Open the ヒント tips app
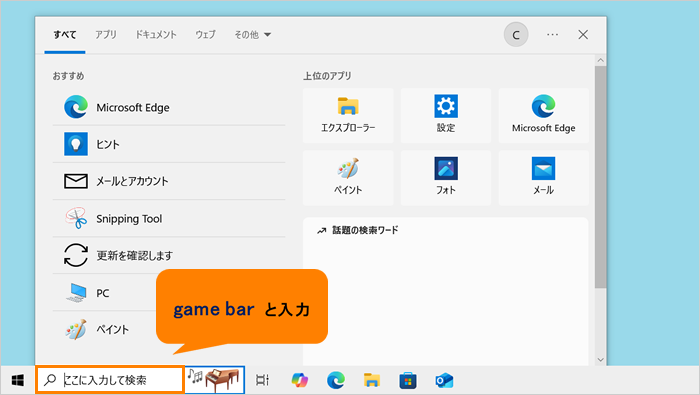 (169, 144)
